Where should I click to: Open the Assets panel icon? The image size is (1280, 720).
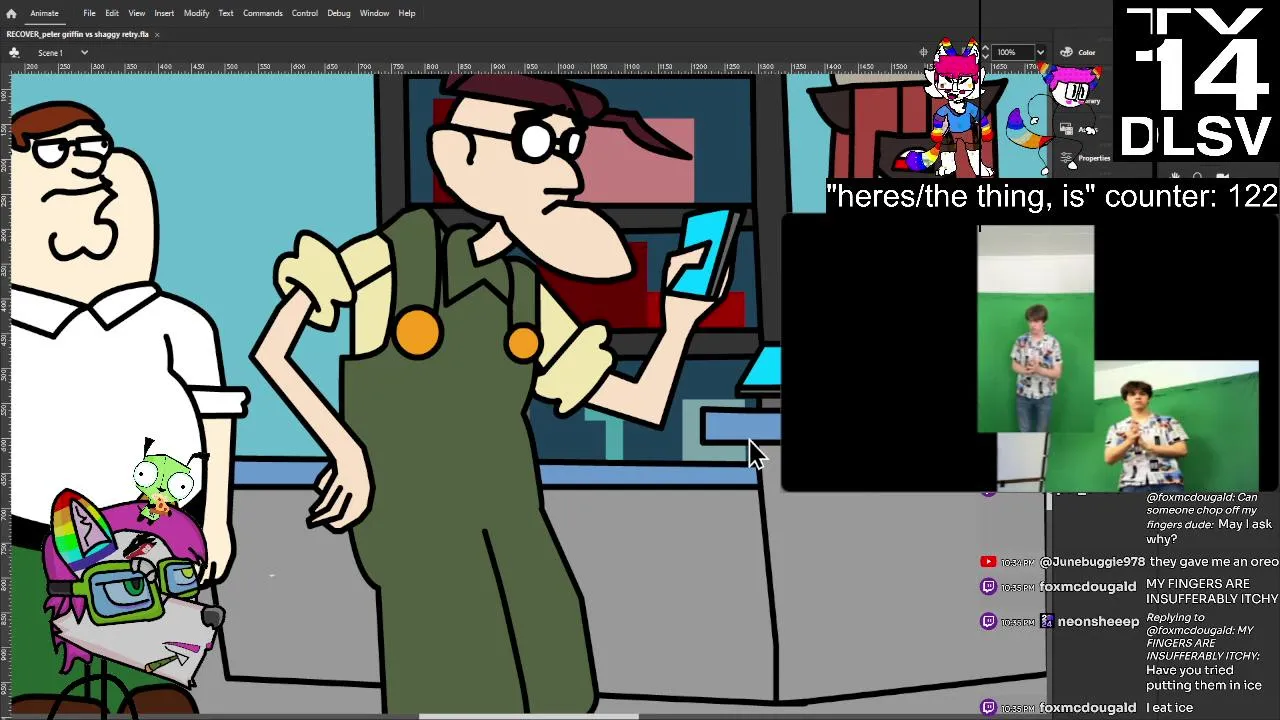click(x=1066, y=129)
